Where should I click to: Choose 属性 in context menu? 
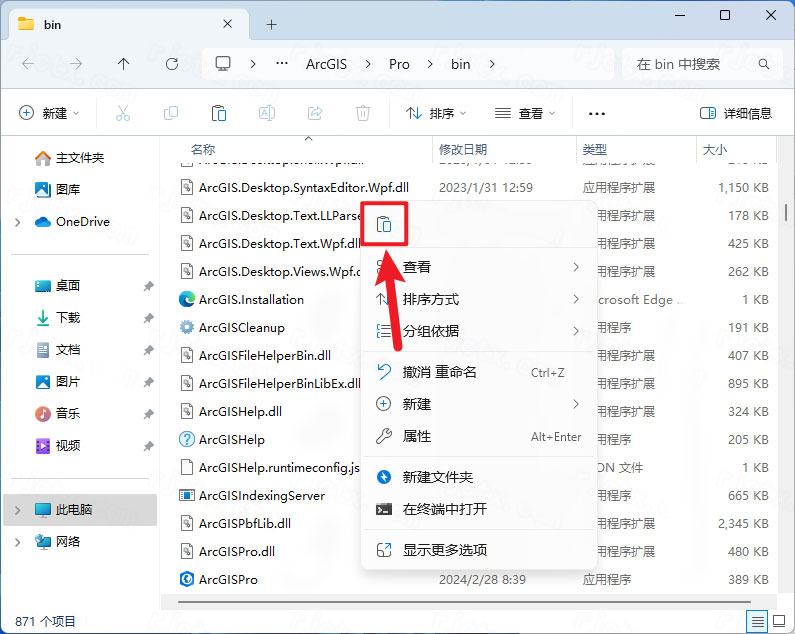point(478,436)
